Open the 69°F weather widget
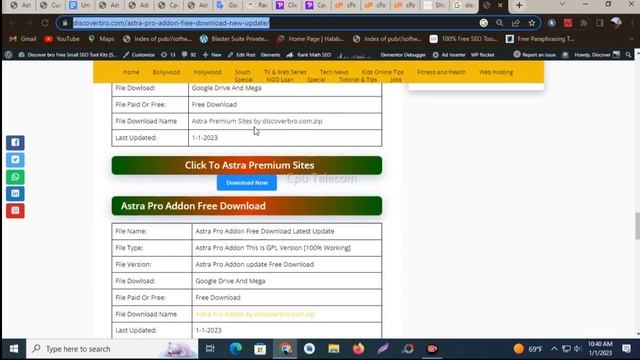The image size is (640, 360). pos(529,349)
